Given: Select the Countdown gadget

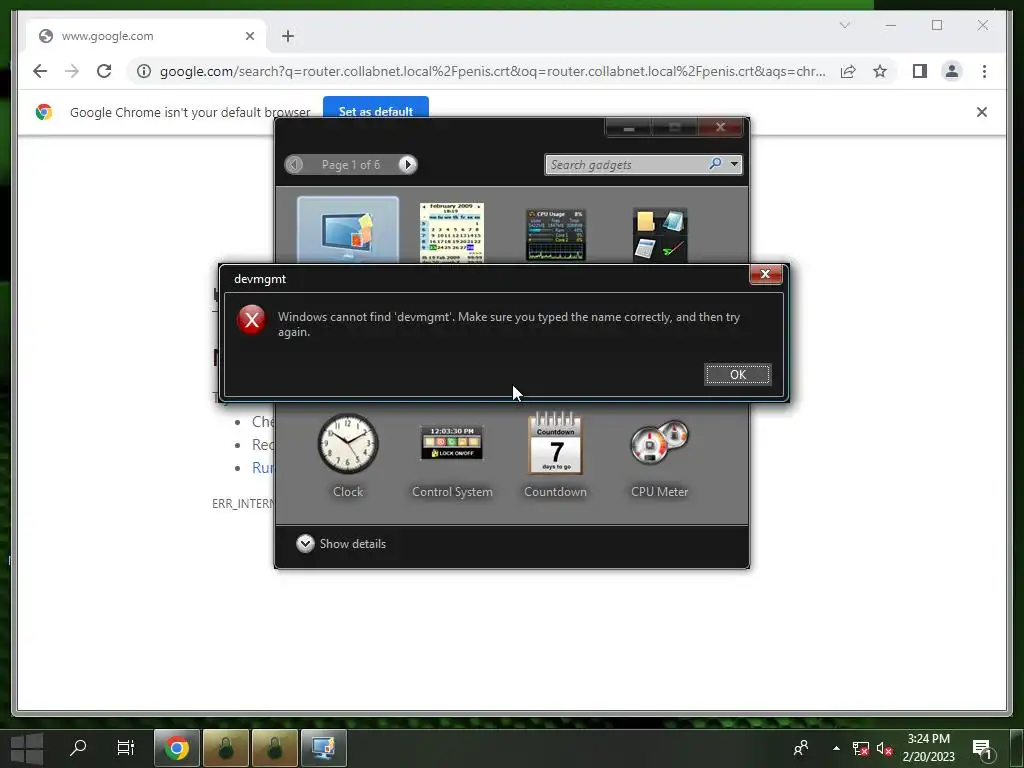Looking at the screenshot, I should [x=555, y=455].
